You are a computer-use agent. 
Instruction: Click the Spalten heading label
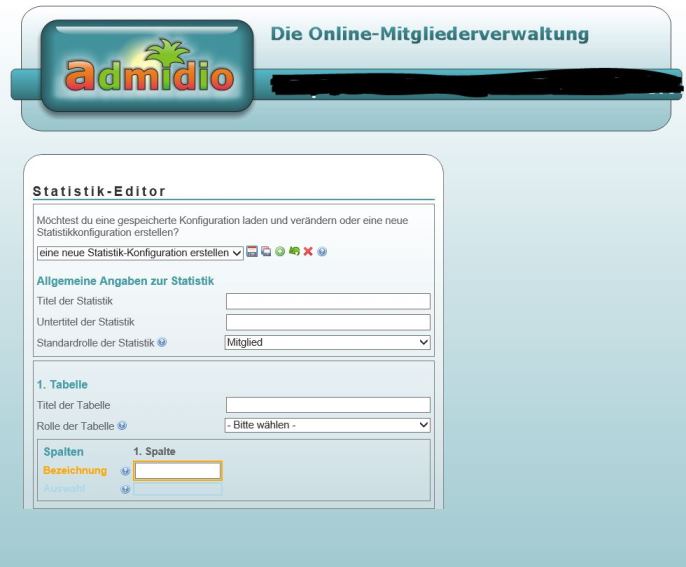pos(63,452)
